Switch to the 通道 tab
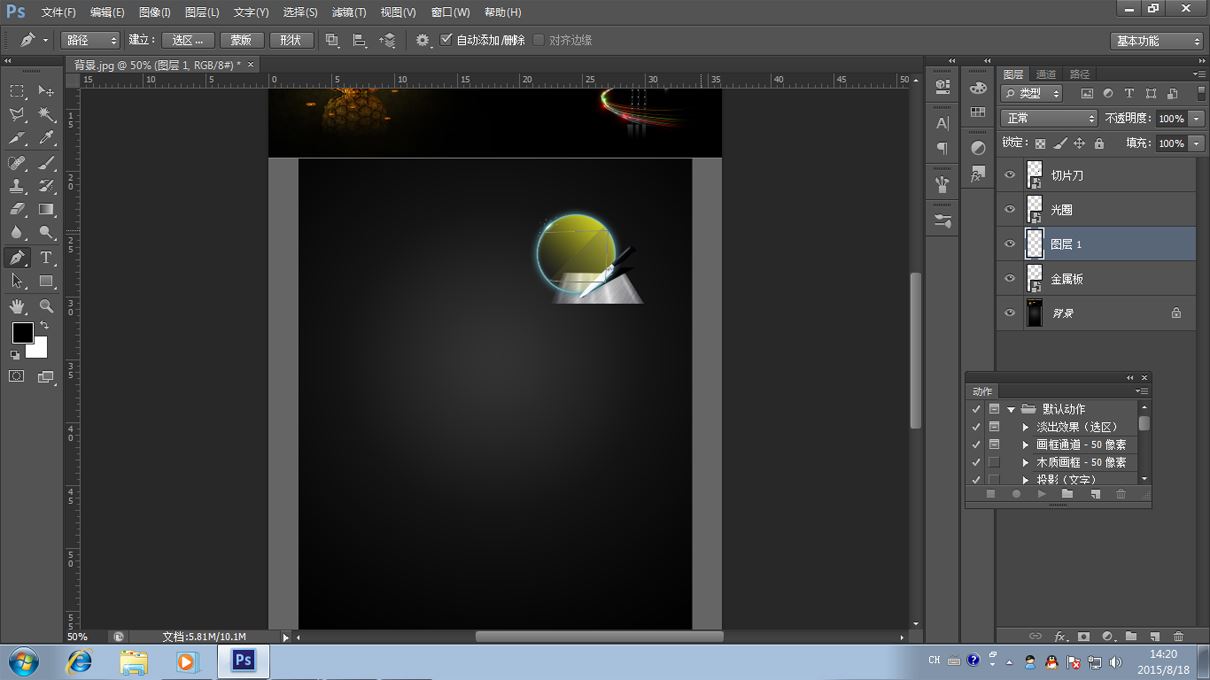This screenshot has height=680, width=1210. coord(1046,74)
